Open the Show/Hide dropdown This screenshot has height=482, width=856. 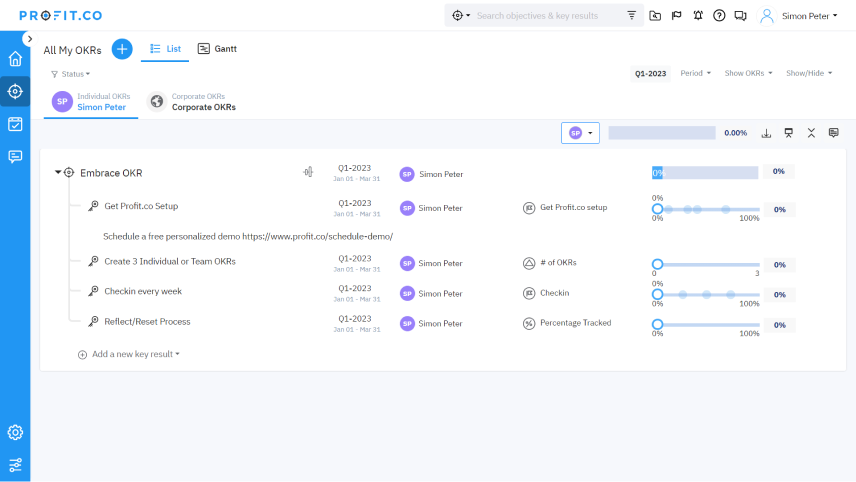809,73
